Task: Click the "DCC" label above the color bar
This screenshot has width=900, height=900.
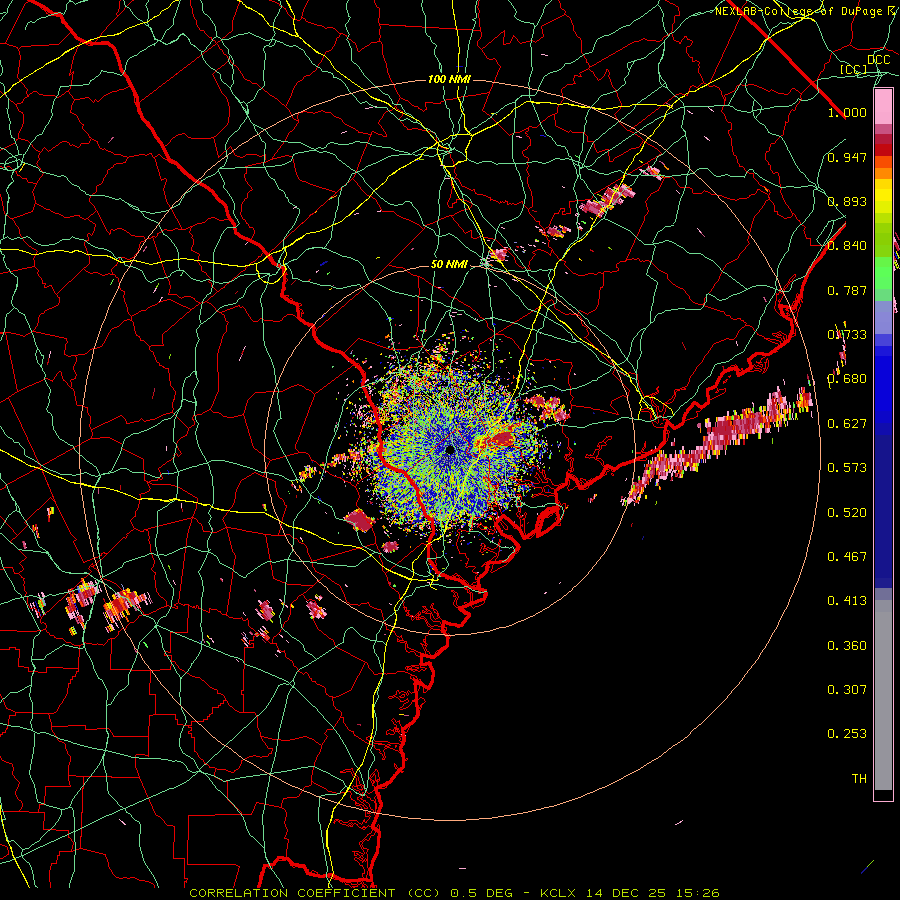Action: tap(879, 60)
